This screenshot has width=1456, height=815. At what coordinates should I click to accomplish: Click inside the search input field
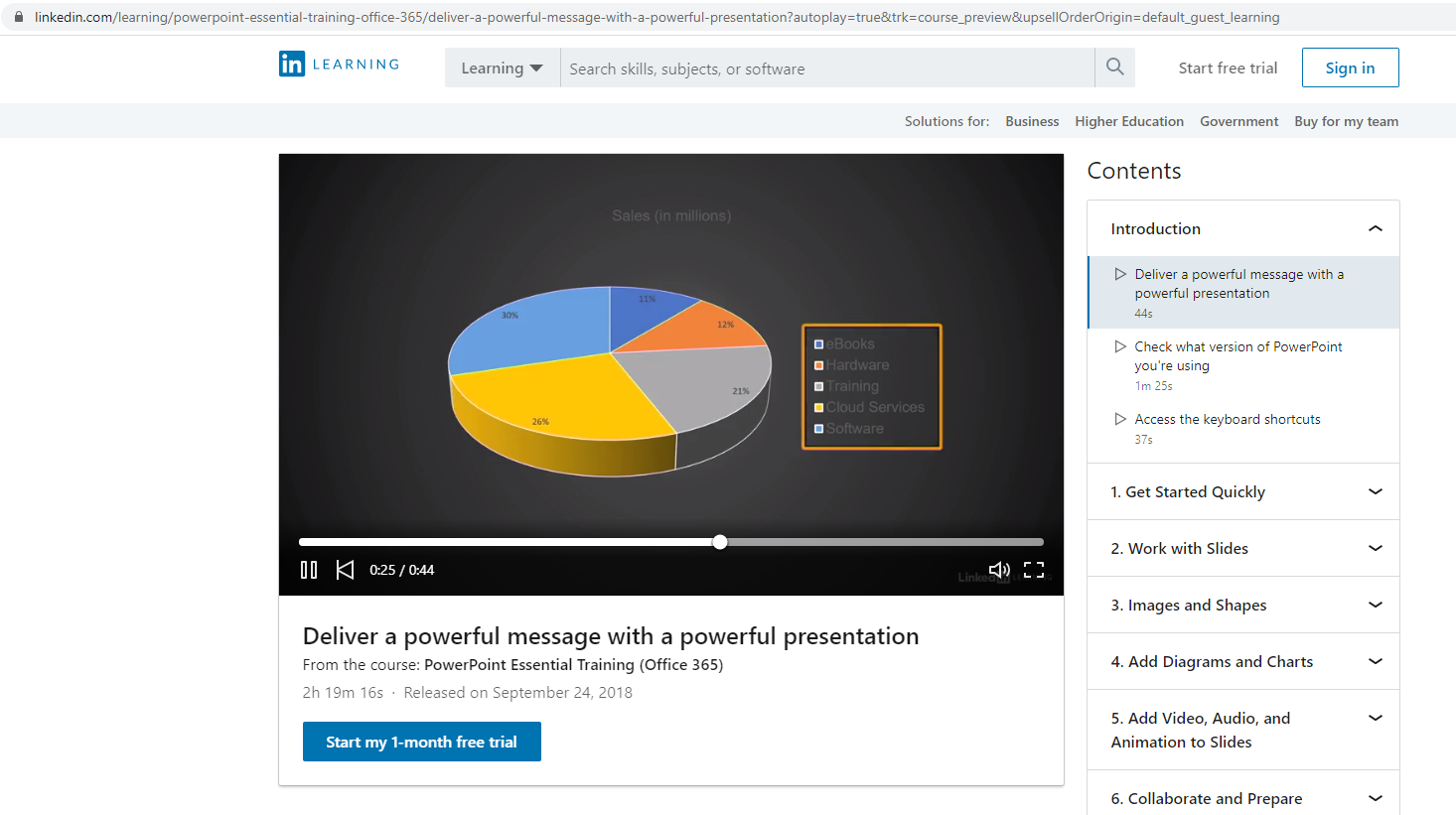(x=795, y=67)
